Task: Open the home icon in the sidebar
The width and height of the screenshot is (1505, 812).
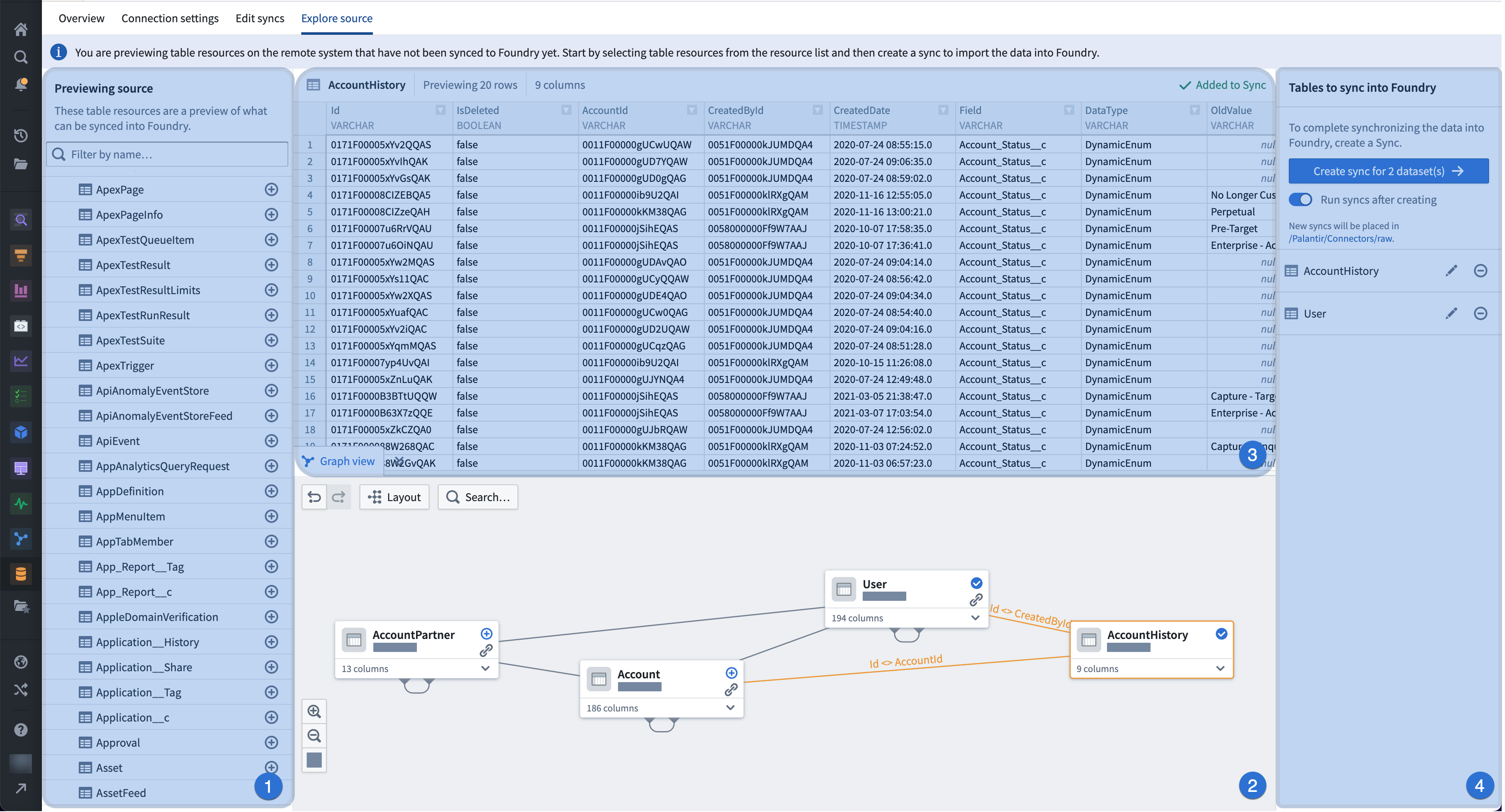Action: 21,28
